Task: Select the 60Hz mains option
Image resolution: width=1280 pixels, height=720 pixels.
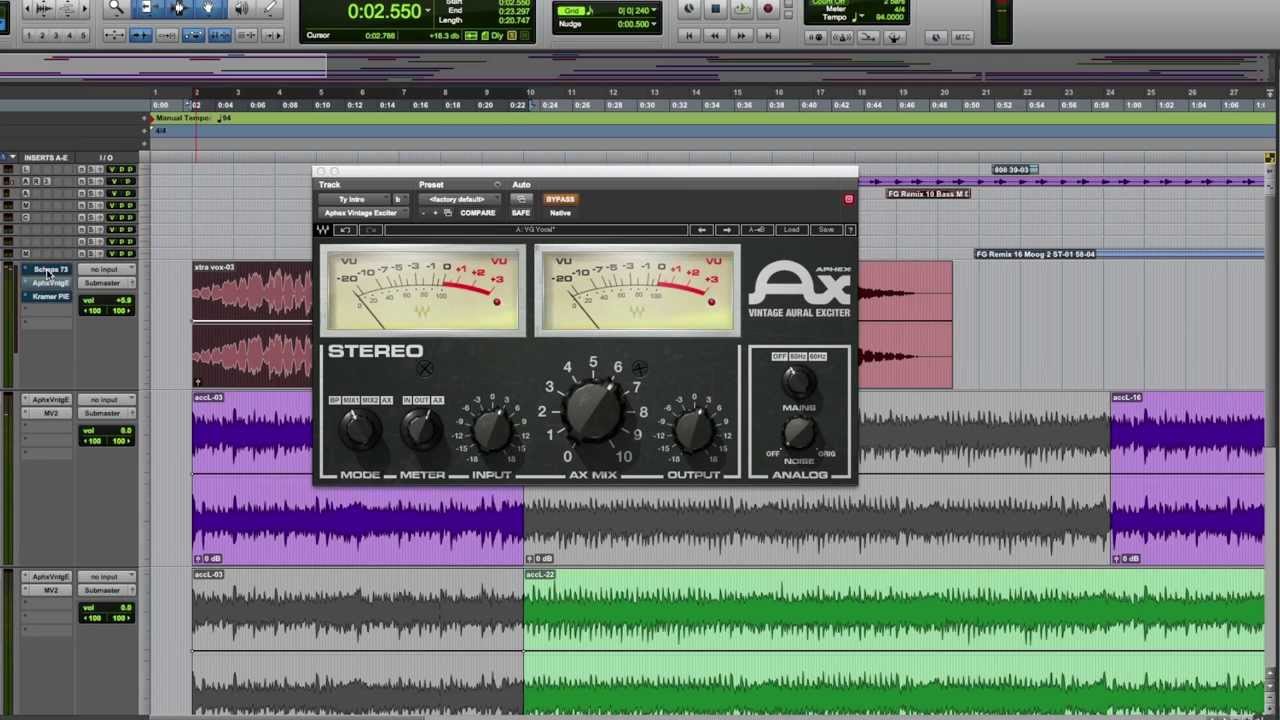Action: (817, 356)
